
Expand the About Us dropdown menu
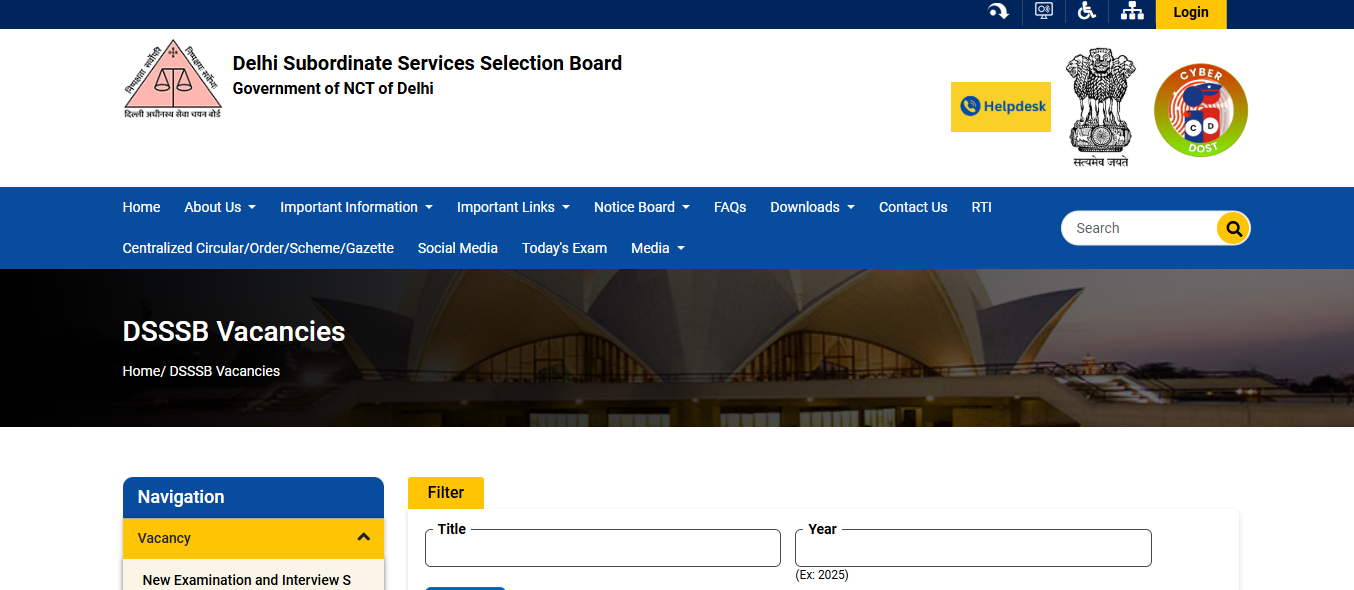[220, 207]
